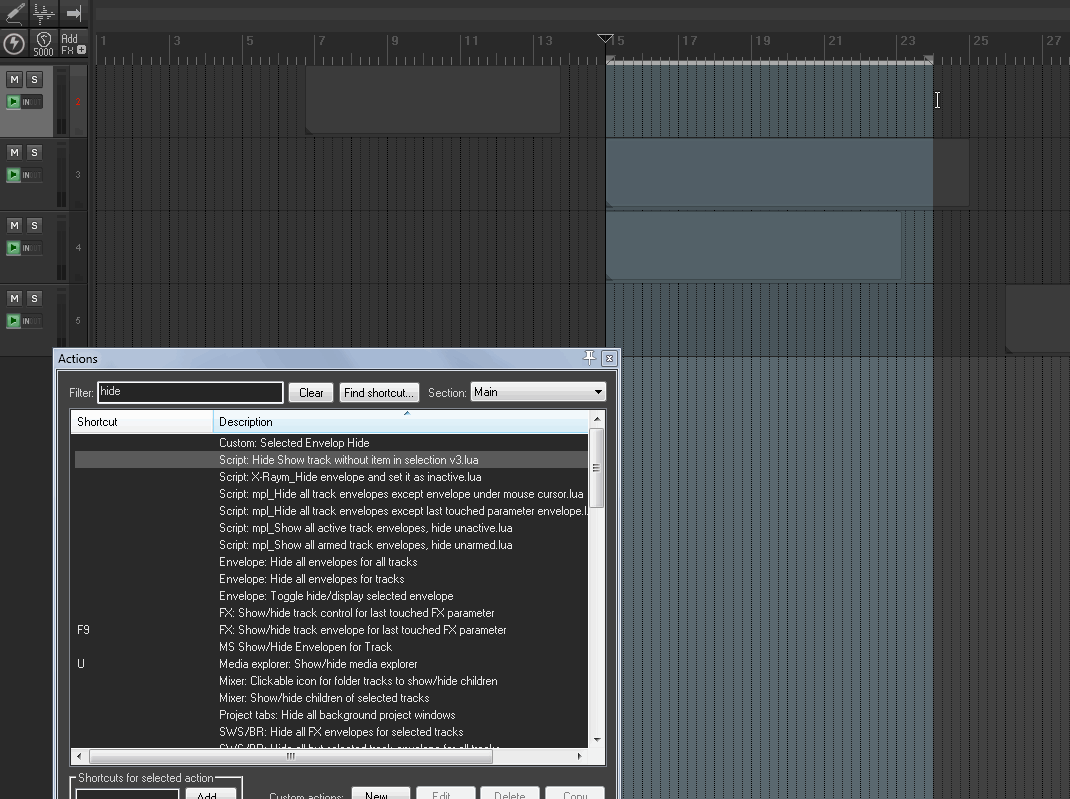Select 'Custom: Selected Envelop Hide' action

[331, 443]
